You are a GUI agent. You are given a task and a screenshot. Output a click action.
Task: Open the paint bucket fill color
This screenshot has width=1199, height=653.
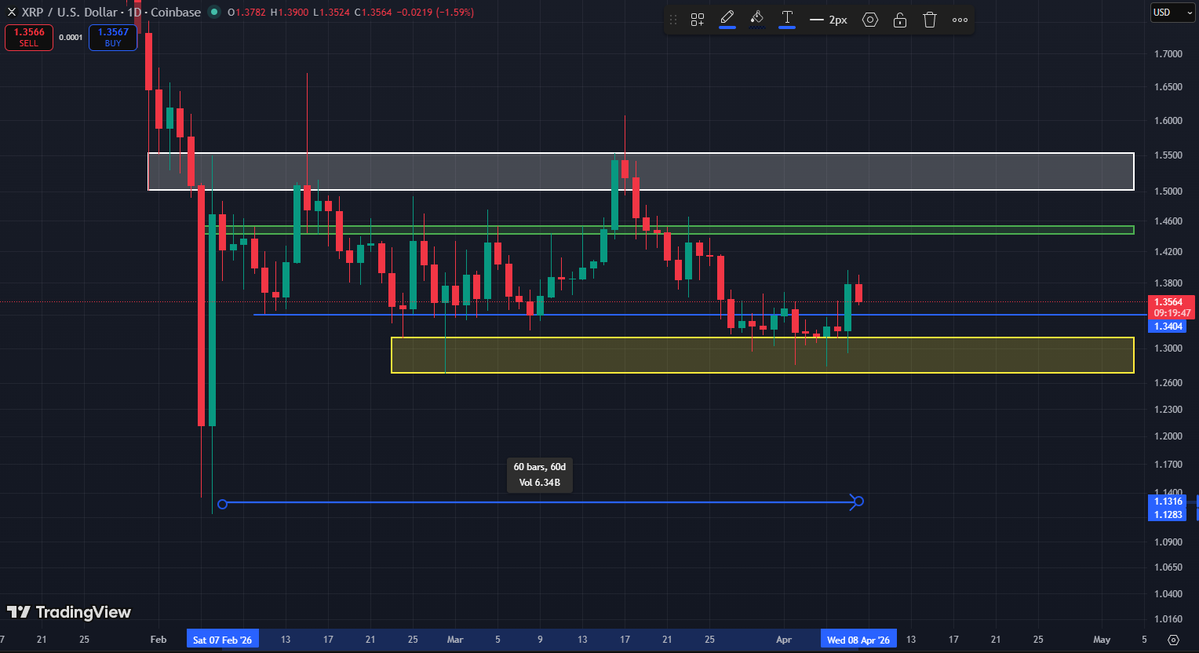(x=757, y=19)
